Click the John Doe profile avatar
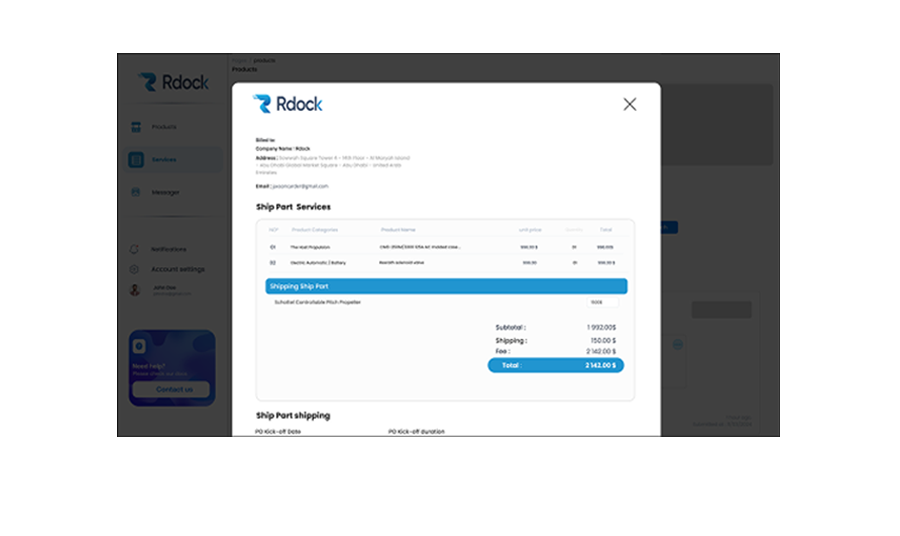This screenshot has height=536, width=900. click(x=135, y=290)
